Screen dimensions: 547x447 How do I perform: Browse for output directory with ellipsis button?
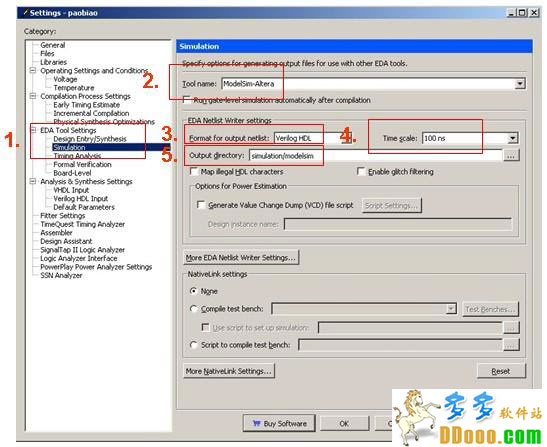pos(511,156)
